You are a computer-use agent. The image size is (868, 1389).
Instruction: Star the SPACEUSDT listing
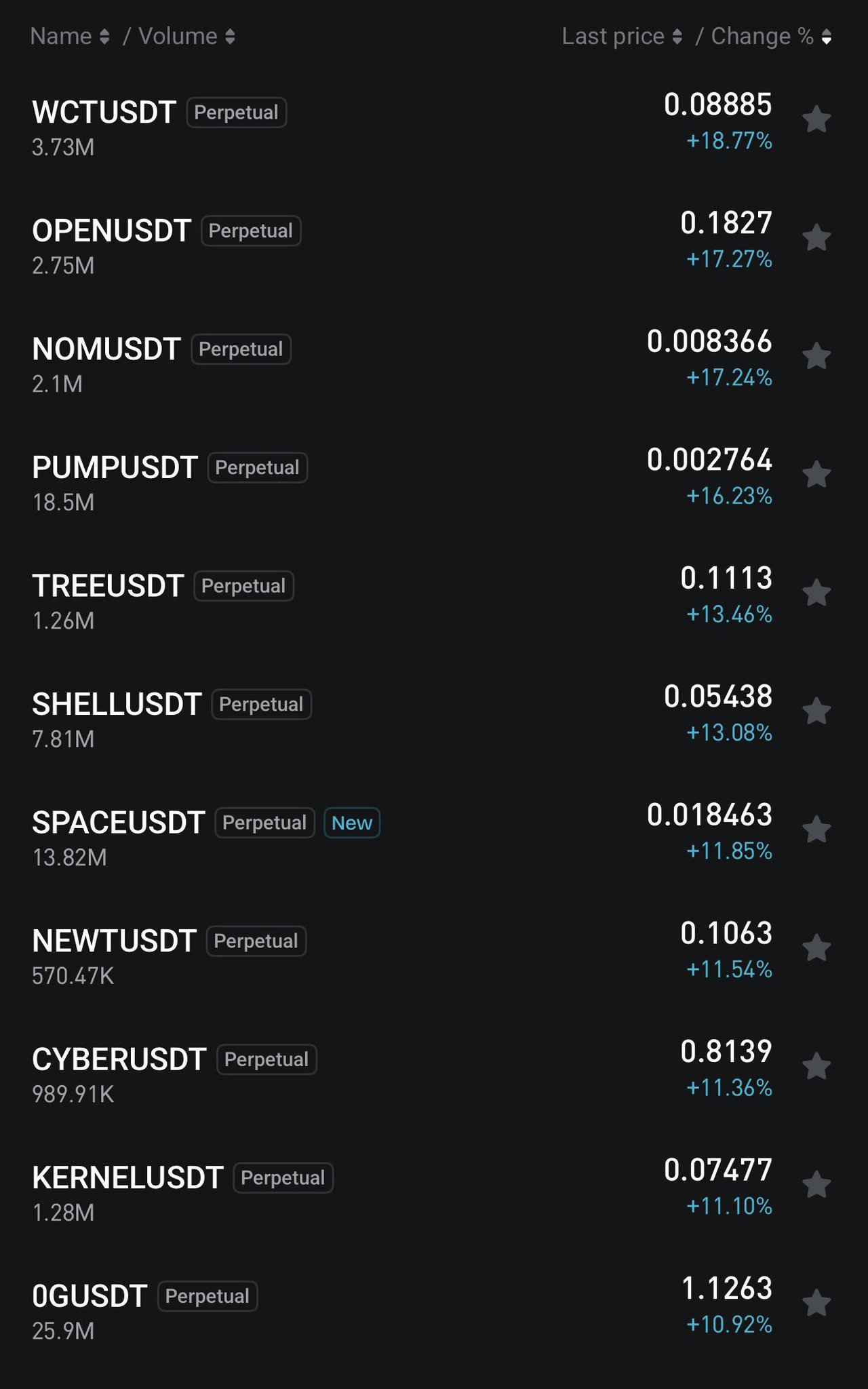click(x=816, y=829)
